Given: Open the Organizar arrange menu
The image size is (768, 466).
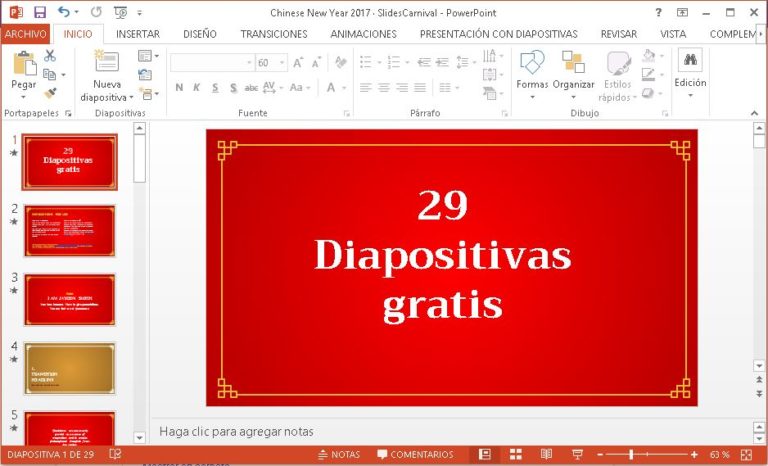Looking at the screenshot, I should click(573, 74).
